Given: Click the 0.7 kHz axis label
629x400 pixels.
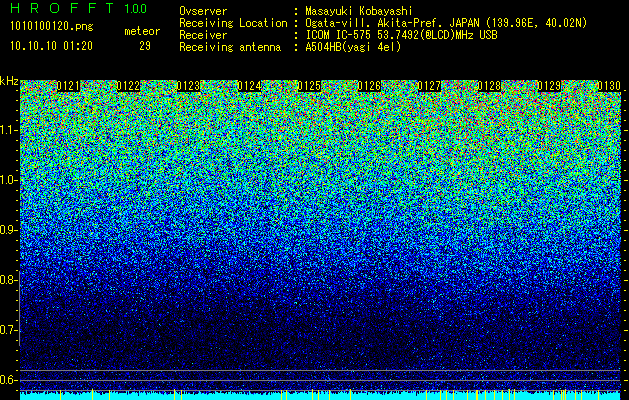Looking at the screenshot, I should [8, 330].
